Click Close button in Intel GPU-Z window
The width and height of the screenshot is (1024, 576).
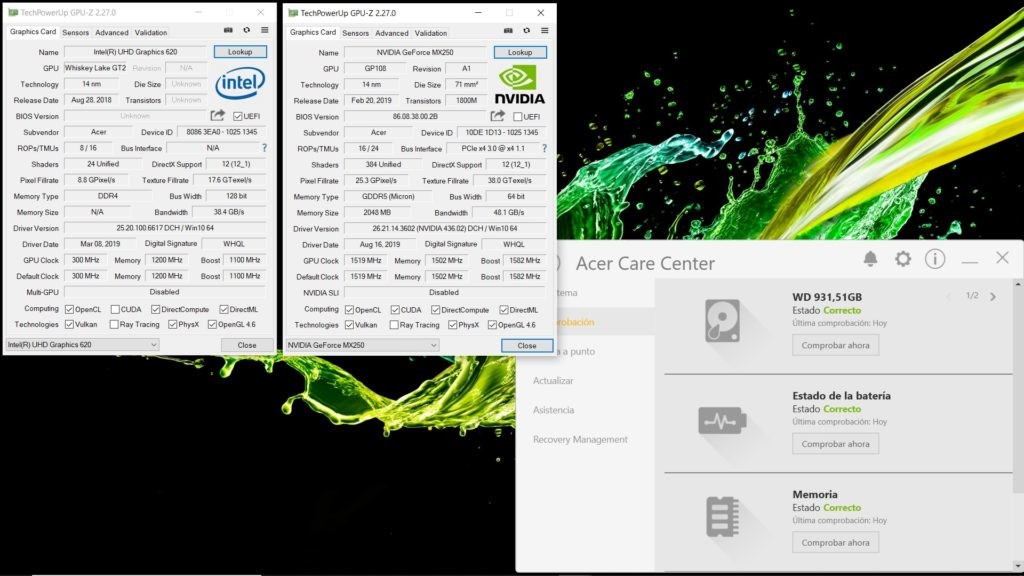(247, 345)
